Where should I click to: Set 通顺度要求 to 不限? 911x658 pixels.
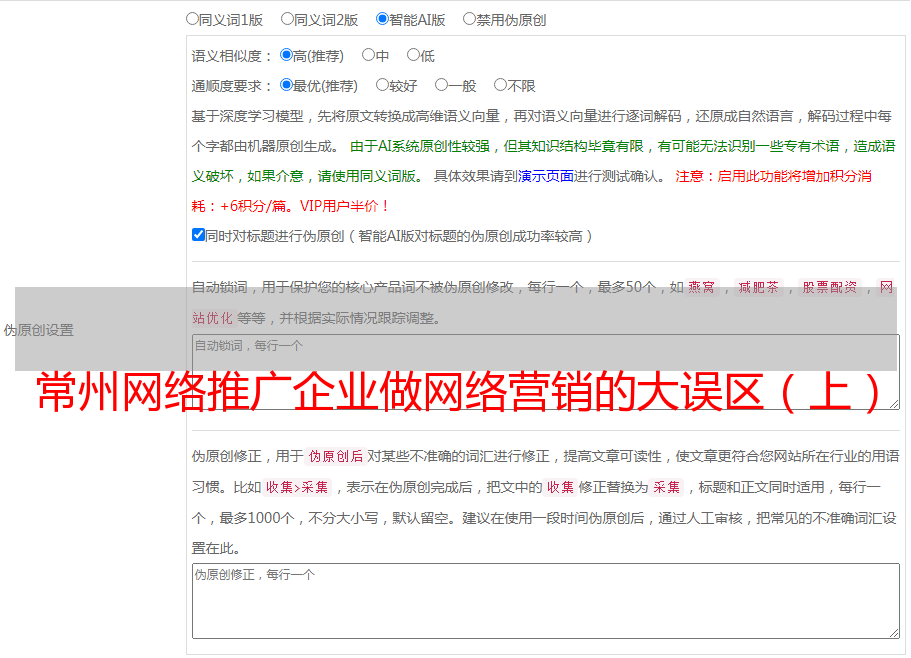[x=500, y=85]
